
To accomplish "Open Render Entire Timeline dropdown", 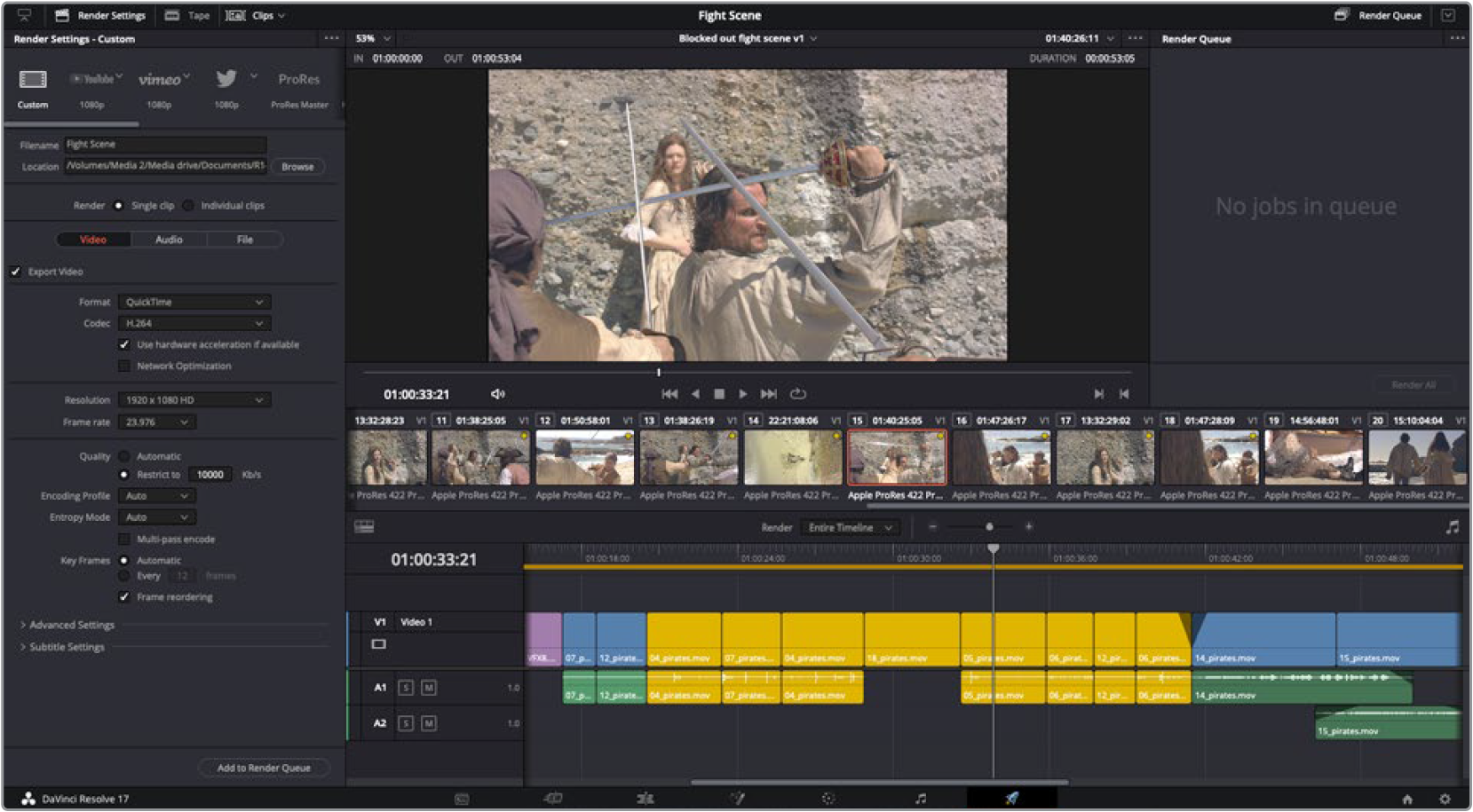I will click(851, 528).
